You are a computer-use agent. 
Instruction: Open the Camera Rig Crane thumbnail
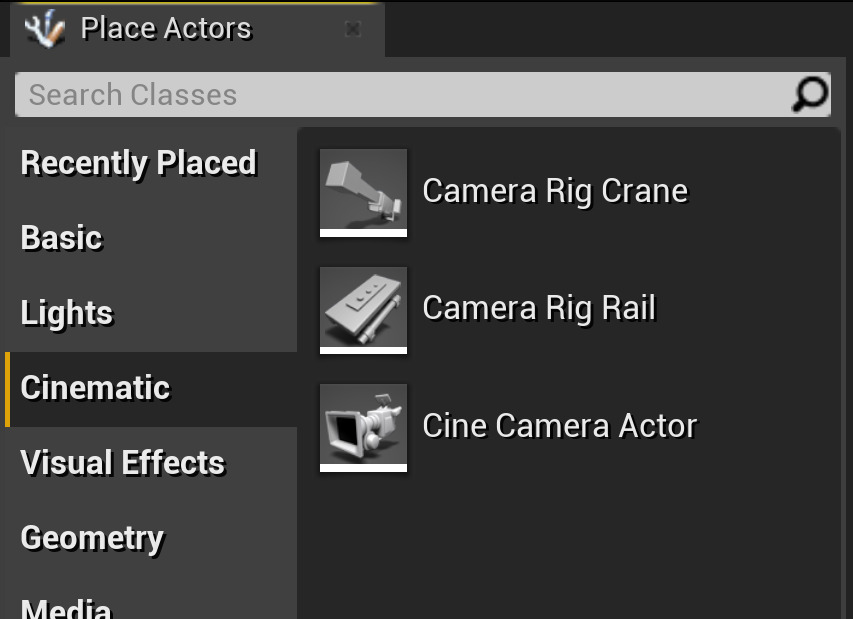[363, 190]
